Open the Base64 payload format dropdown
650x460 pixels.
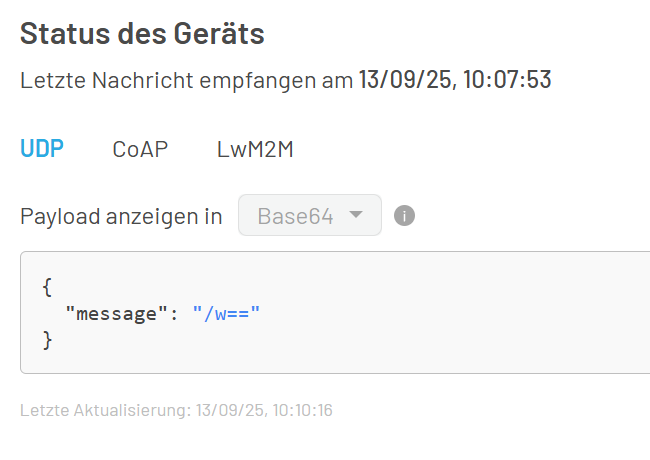[x=310, y=215]
